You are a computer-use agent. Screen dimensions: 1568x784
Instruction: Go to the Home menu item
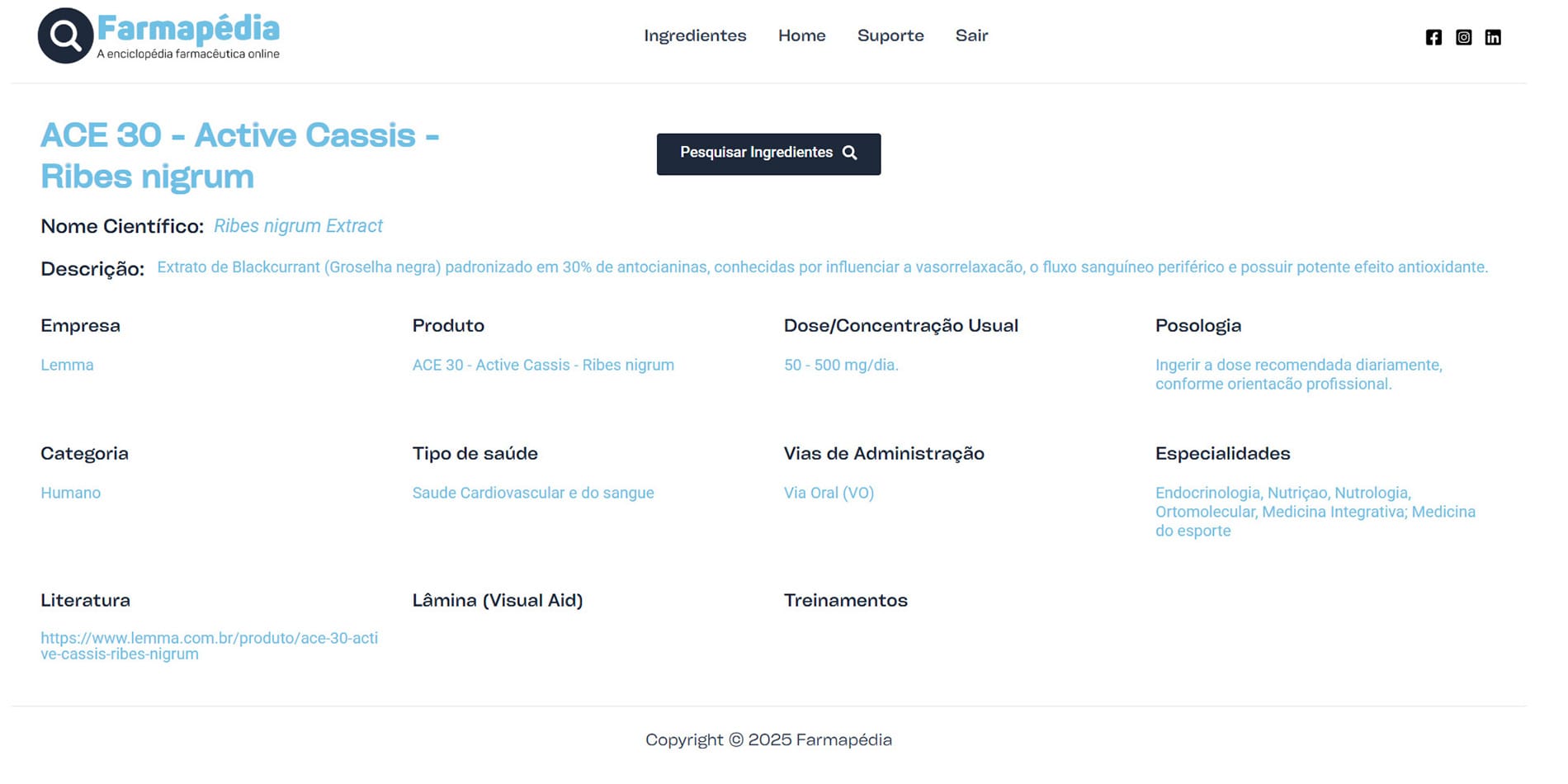click(801, 35)
